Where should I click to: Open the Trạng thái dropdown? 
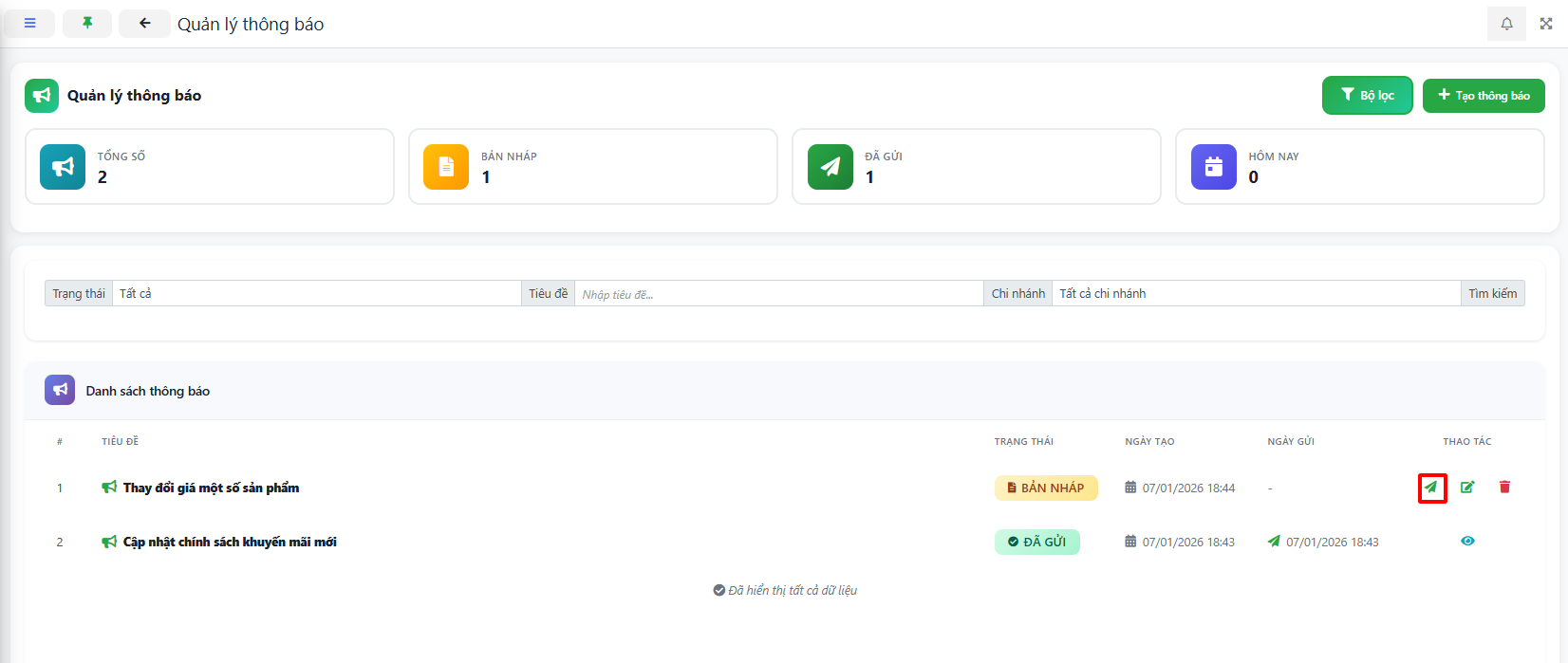[316, 294]
